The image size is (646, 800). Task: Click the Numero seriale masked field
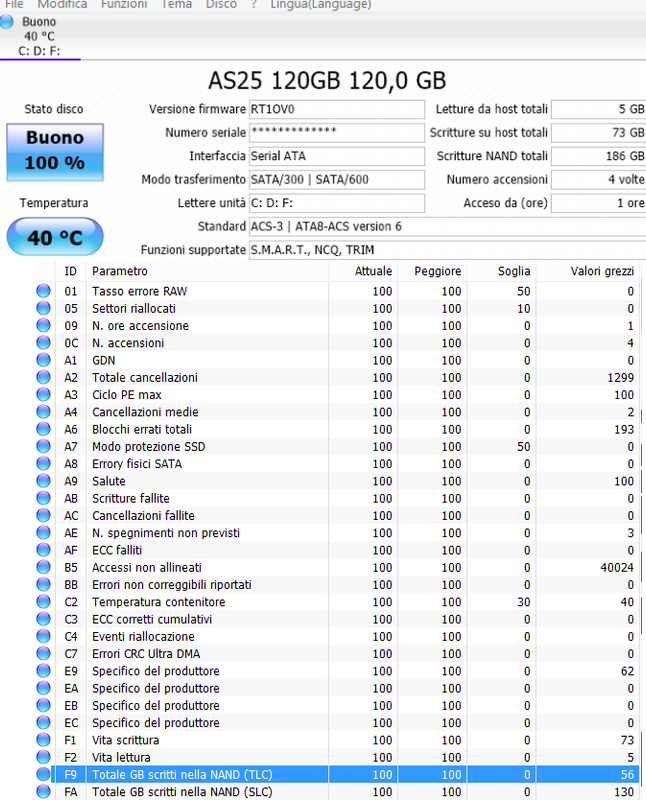(x=337, y=133)
